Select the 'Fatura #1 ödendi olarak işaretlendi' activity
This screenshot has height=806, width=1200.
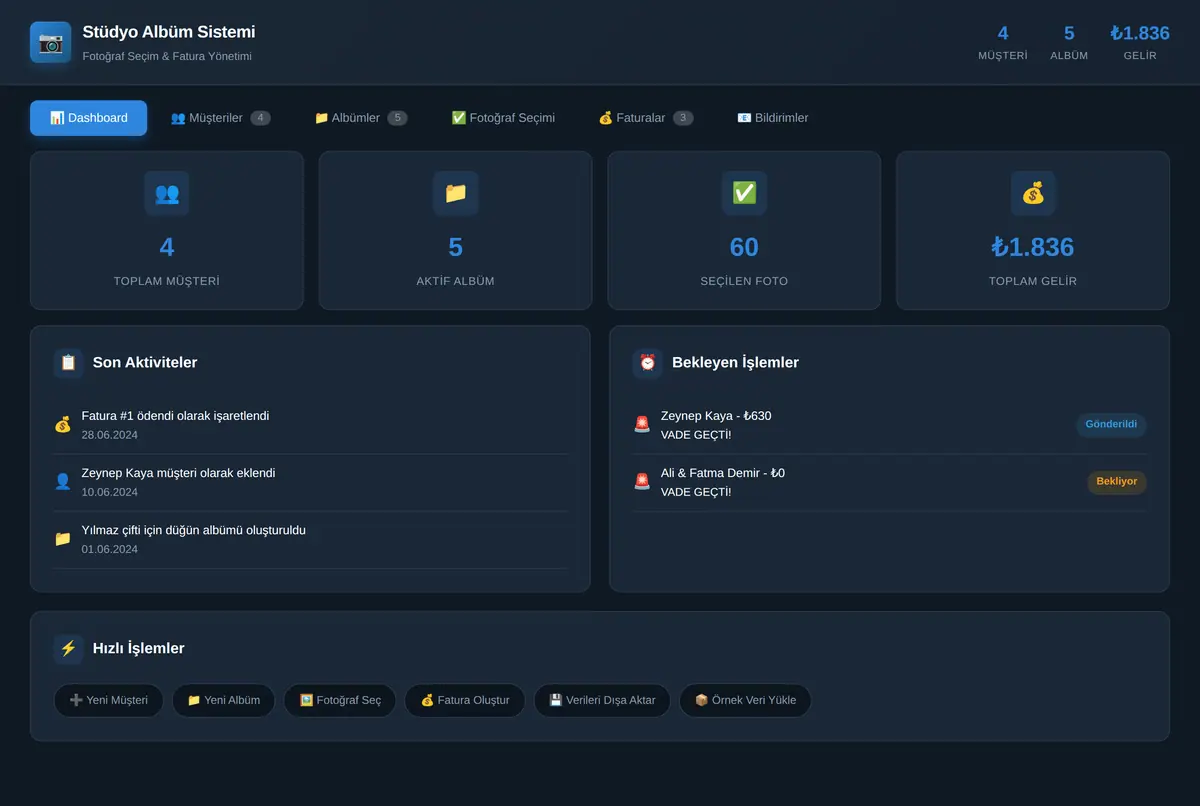point(311,426)
